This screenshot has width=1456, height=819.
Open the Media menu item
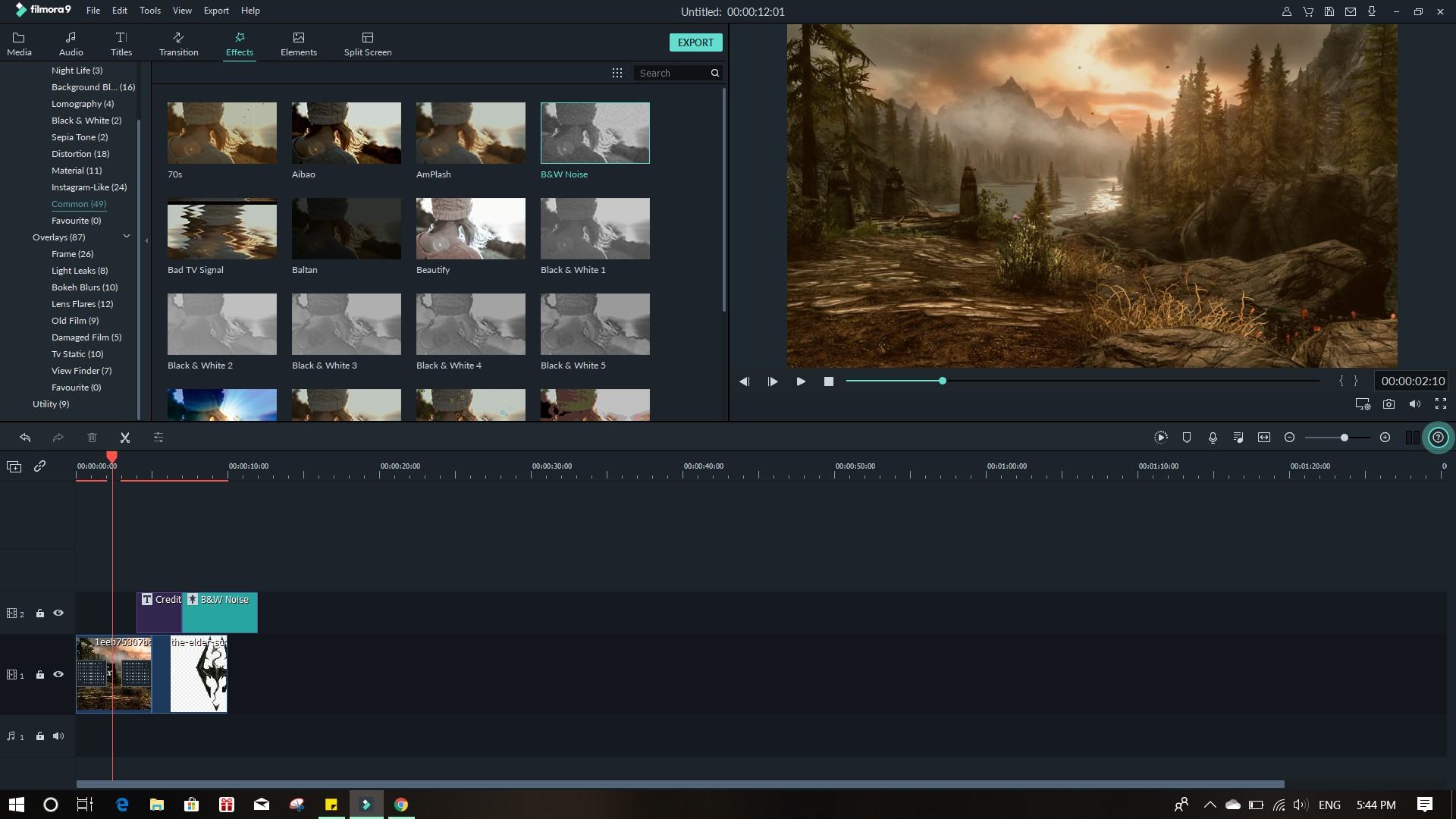coord(20,44)
